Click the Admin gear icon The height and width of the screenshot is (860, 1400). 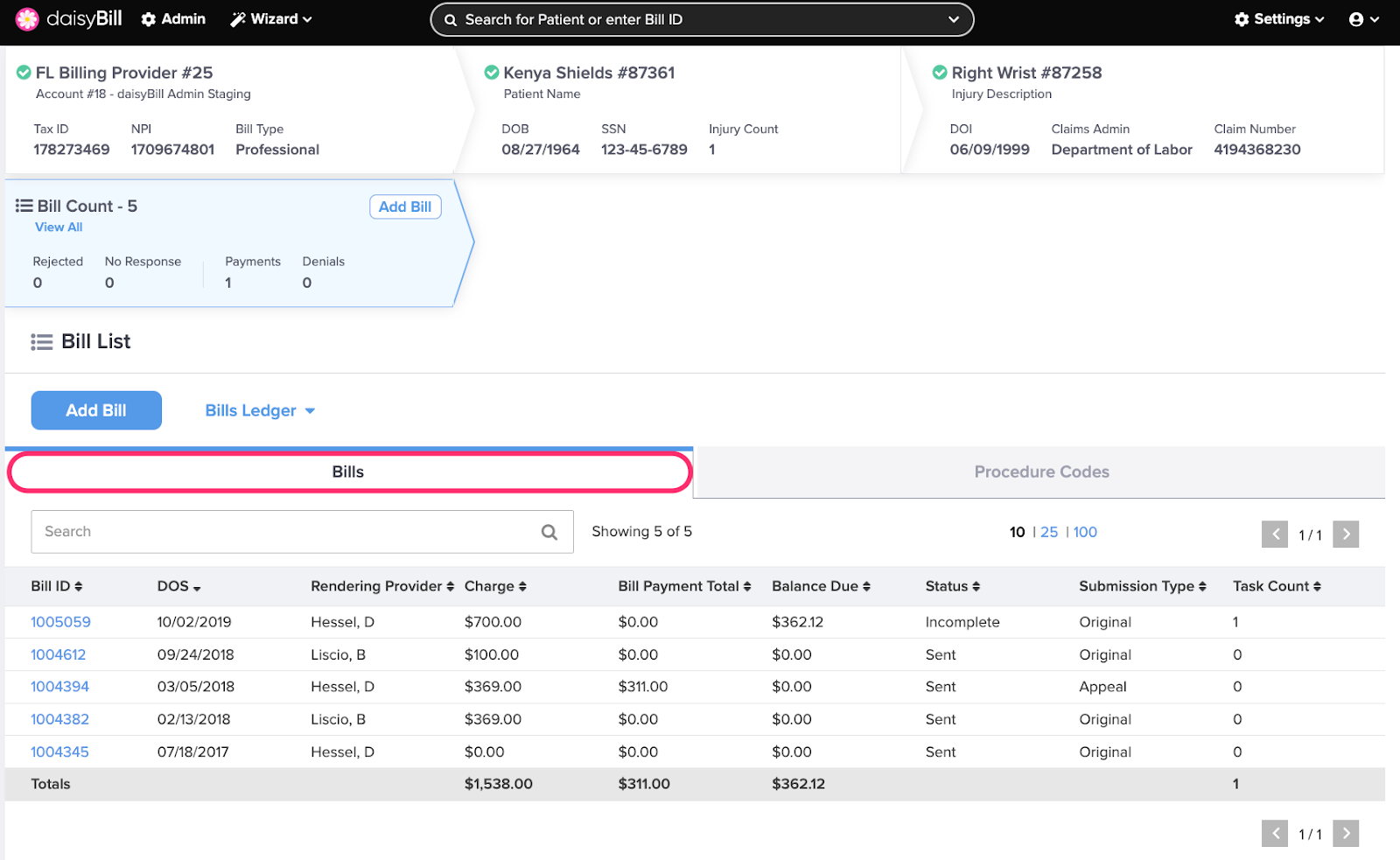point(149,19)
